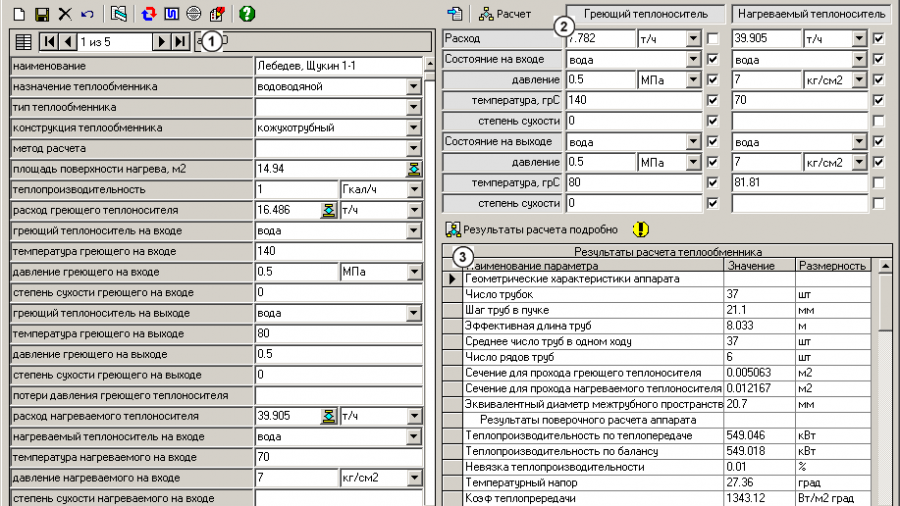900x506 pixels.
Task: Edit record counter field 1 из 5
Action: 115,42
